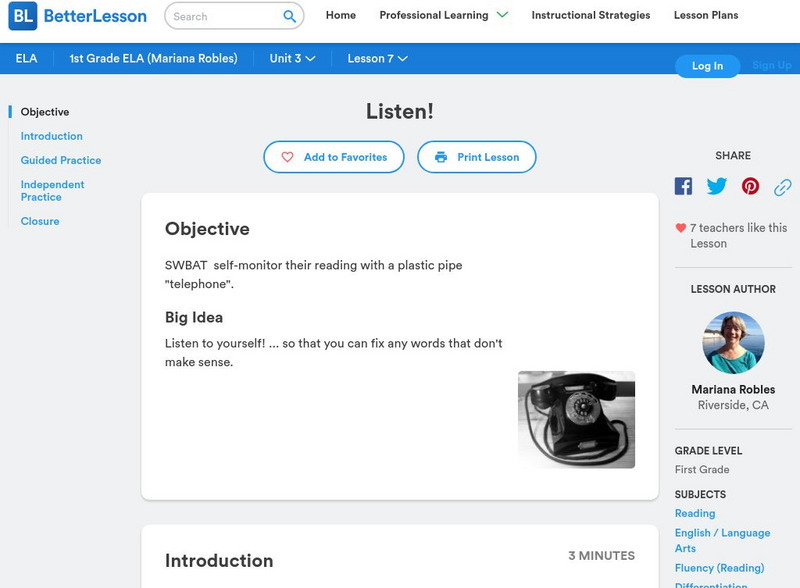The width and height of the screenshot is (800, 588).
Task: Open the Unit 3 dropdown
Action: [x=292, y=59]
